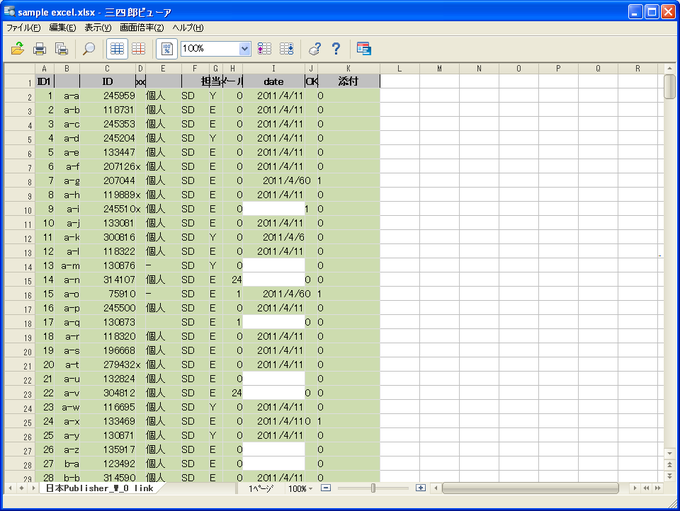
Task: Click the print-all-sheets icon with stacked pages
Action: [x=62, y=49]
